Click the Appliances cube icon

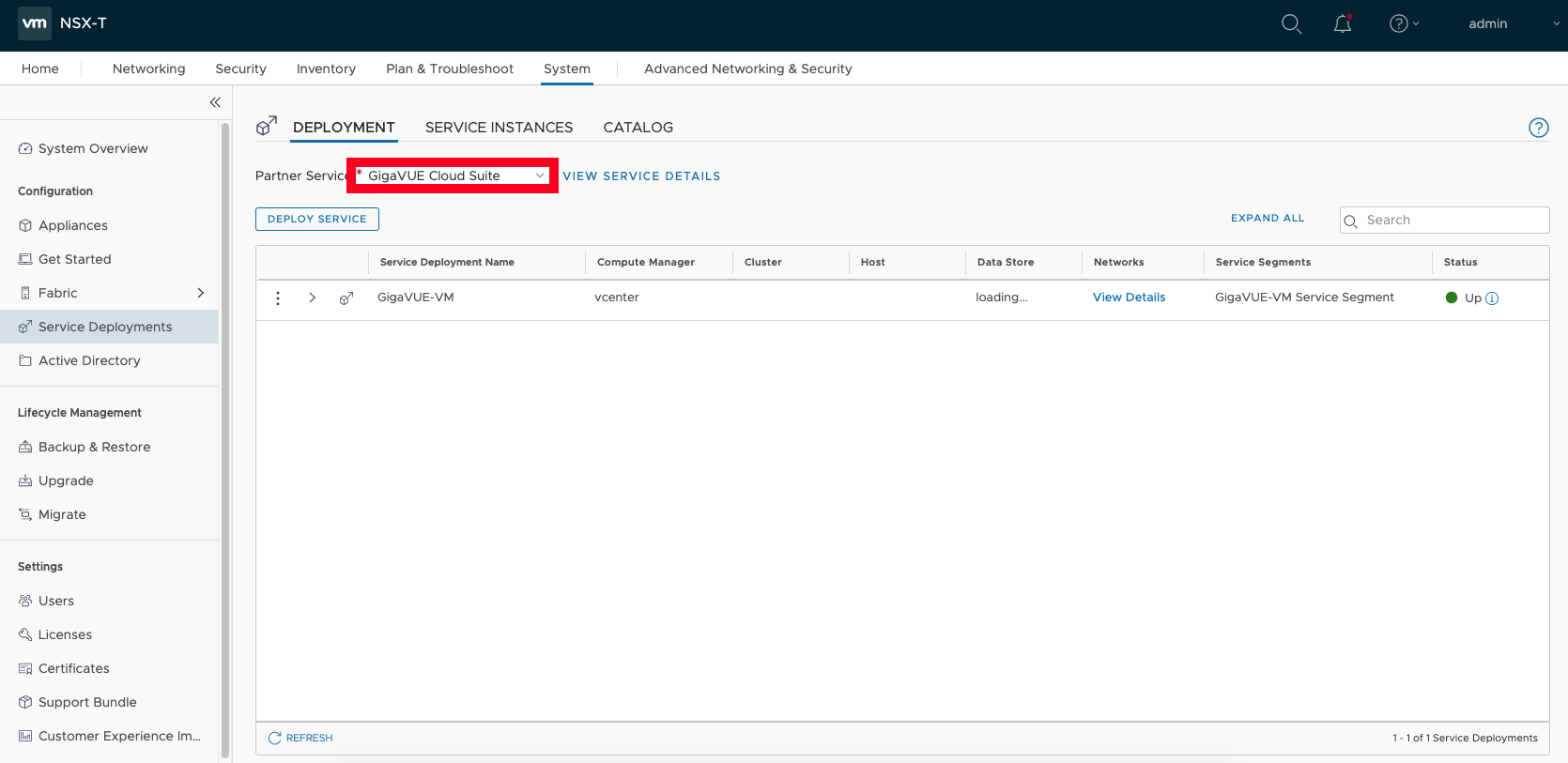click(x=25, y=225)
